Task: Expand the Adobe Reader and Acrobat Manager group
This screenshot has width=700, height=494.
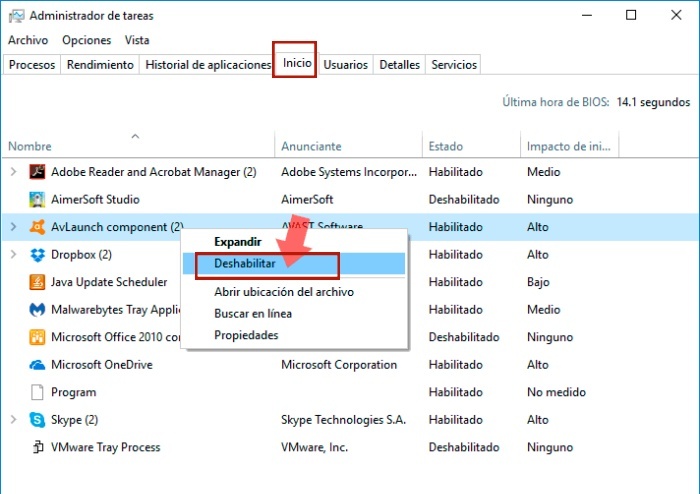Action: click(x=13, y=172)
